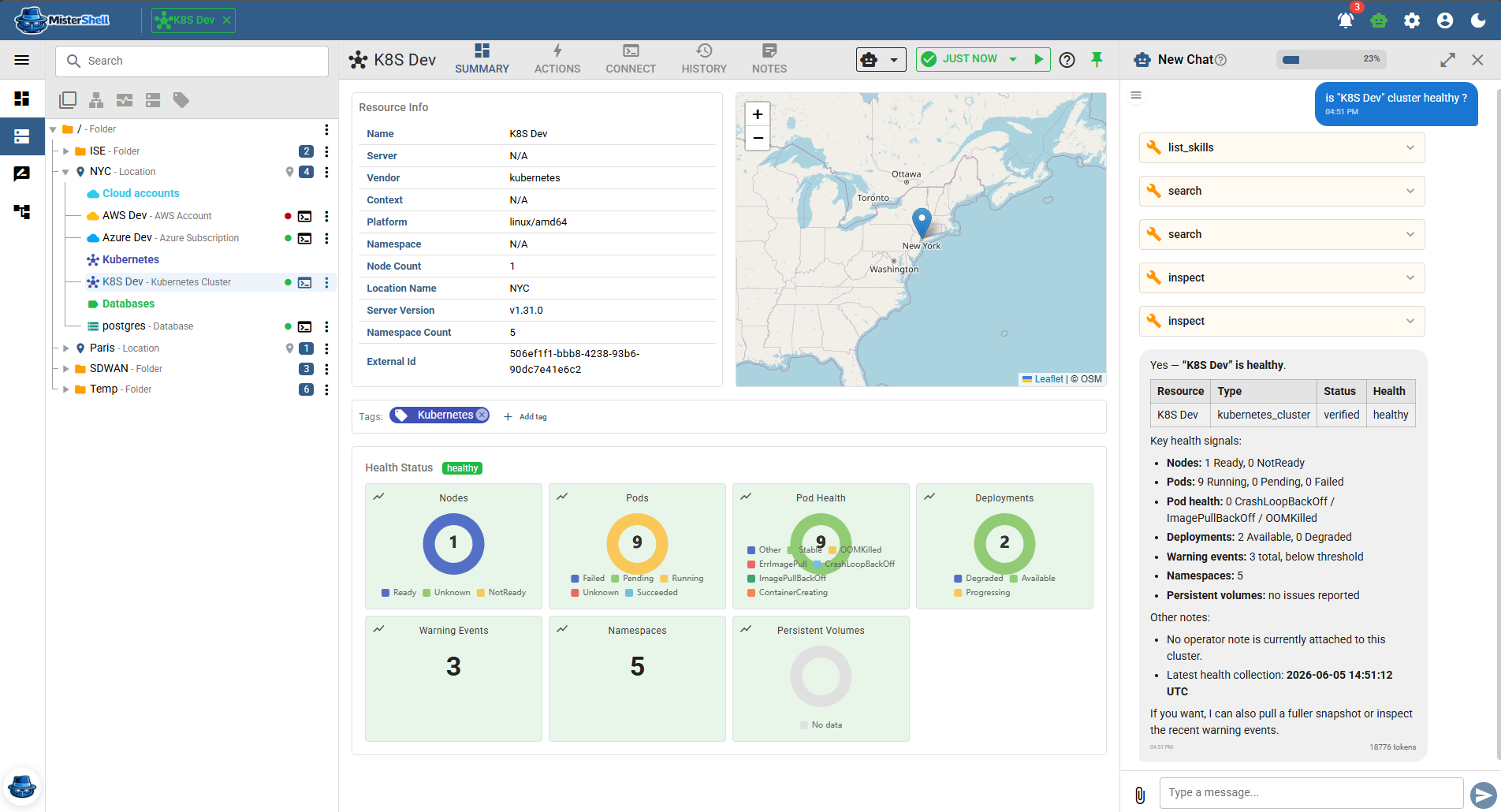Click the Nodes chart trend icon
The height and width of the screenshot is (812, 1501).
pyautogui.click(x=378, y=497)
